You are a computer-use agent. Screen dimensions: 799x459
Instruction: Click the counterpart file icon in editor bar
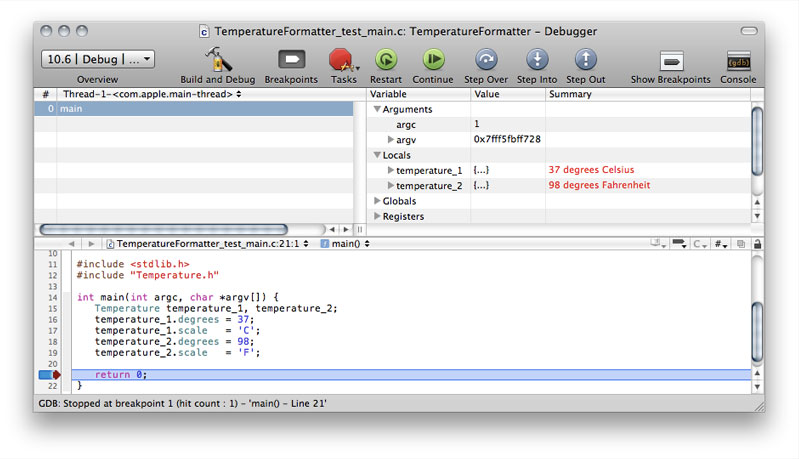tap(741, 244)
